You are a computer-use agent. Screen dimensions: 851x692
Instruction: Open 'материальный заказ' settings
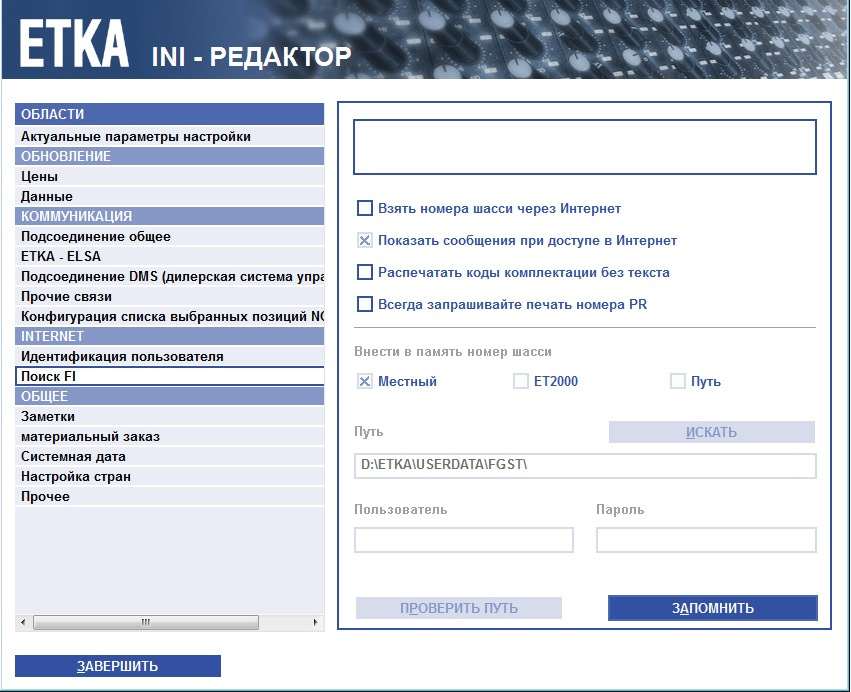(169, 436)
